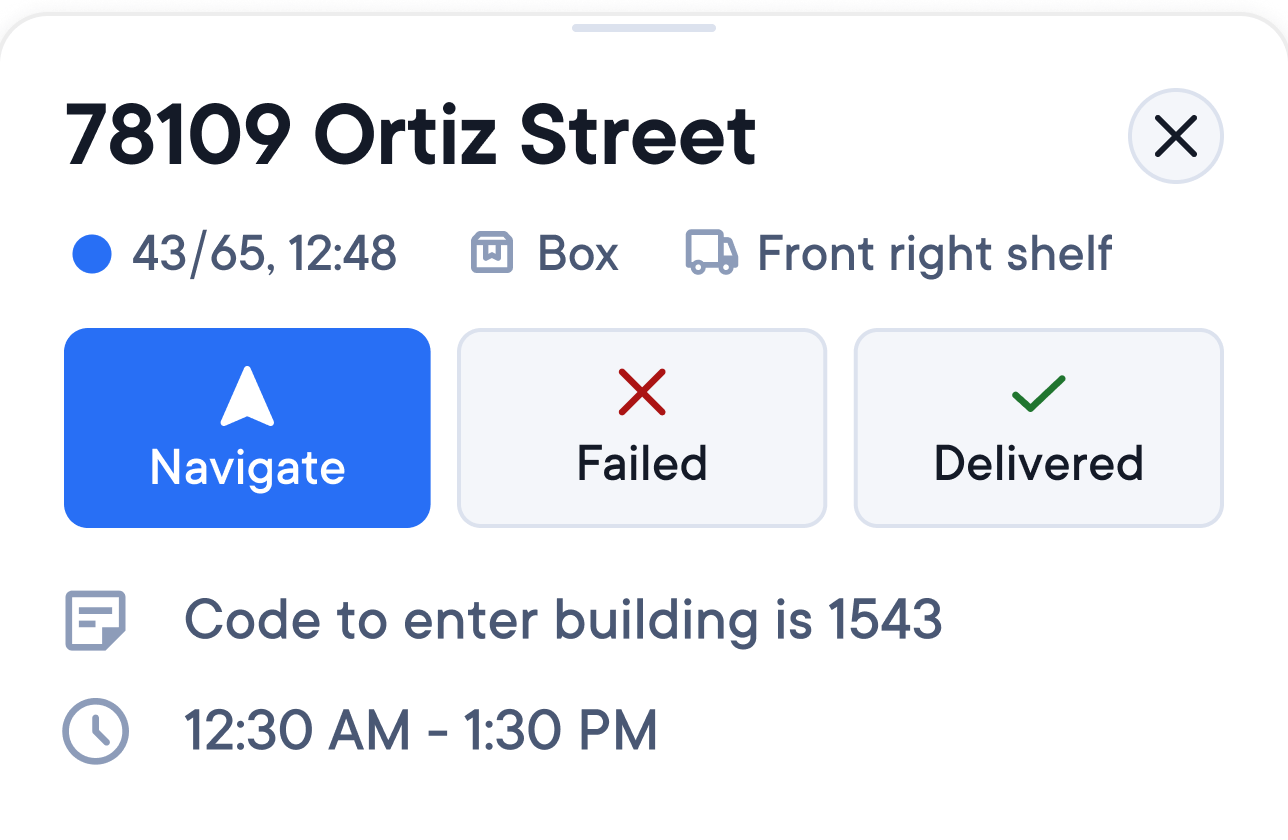Screen dimensions: 1288x840
Task: Click the Box label text
Action: pyautogui.click(x=577, y=253)
